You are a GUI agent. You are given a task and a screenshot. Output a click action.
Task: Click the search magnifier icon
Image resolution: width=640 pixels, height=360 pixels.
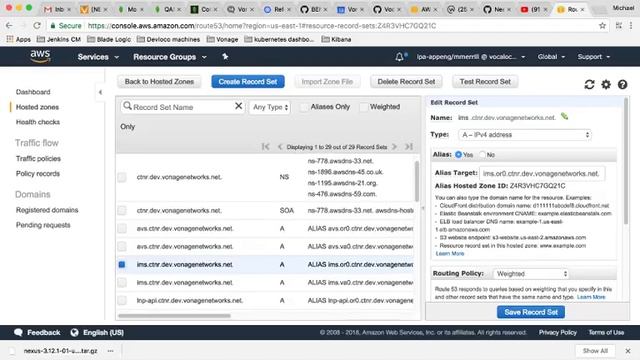pos(127,106)
